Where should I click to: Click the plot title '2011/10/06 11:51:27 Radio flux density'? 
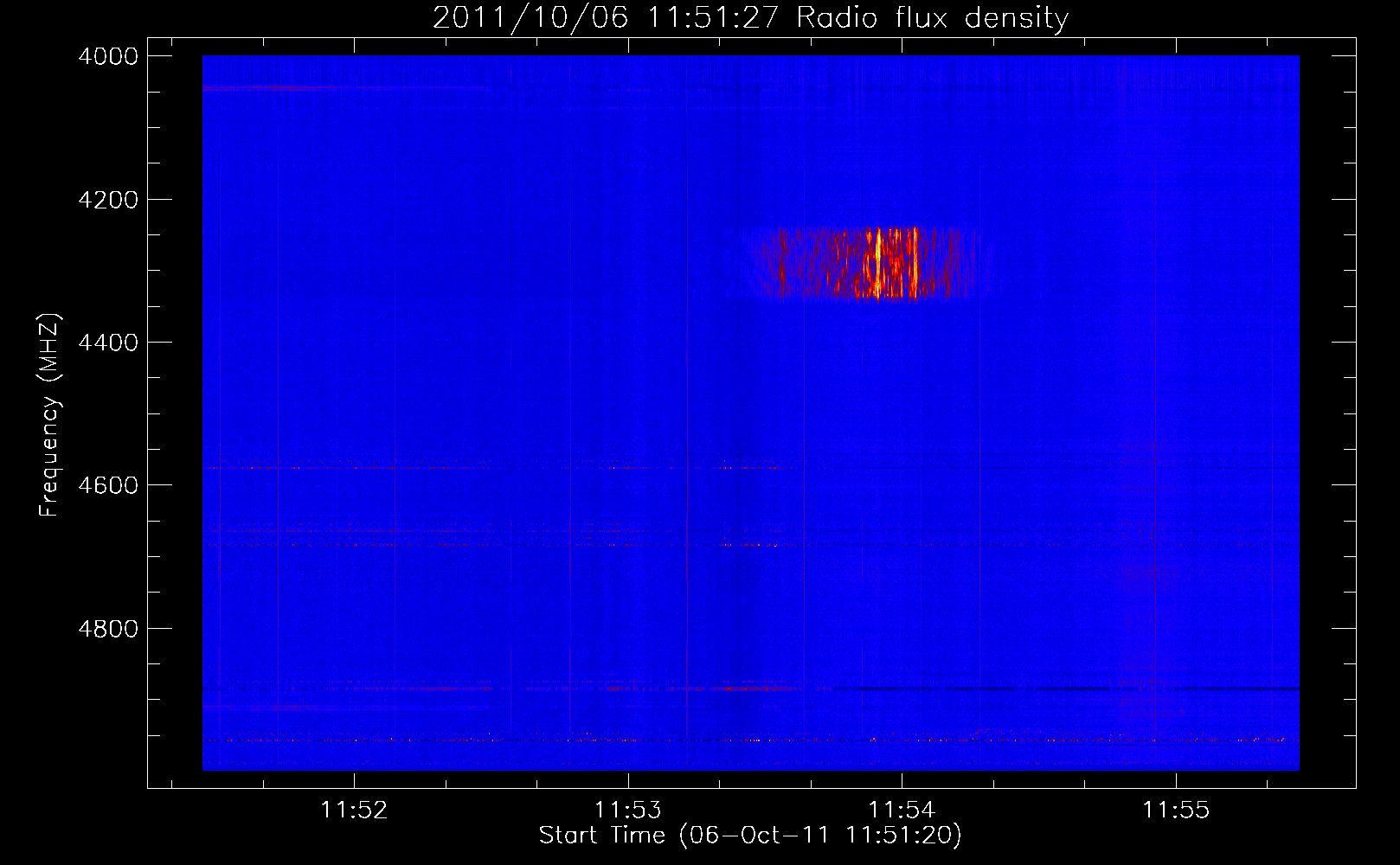[x=750, y=18]
